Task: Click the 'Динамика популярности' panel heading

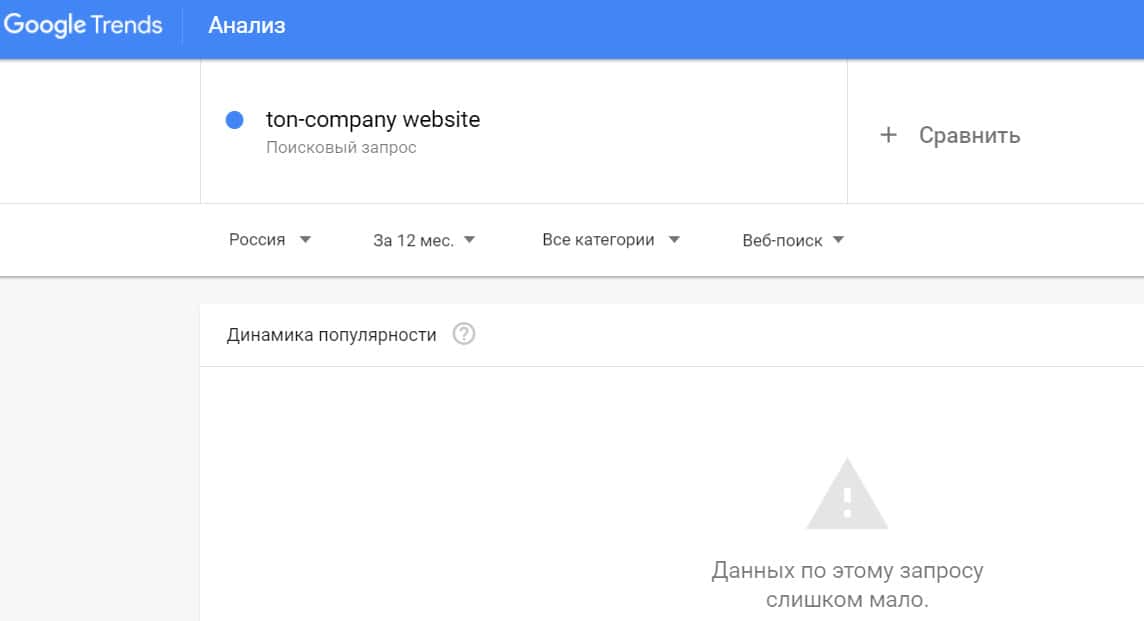Action: (331, 335)
